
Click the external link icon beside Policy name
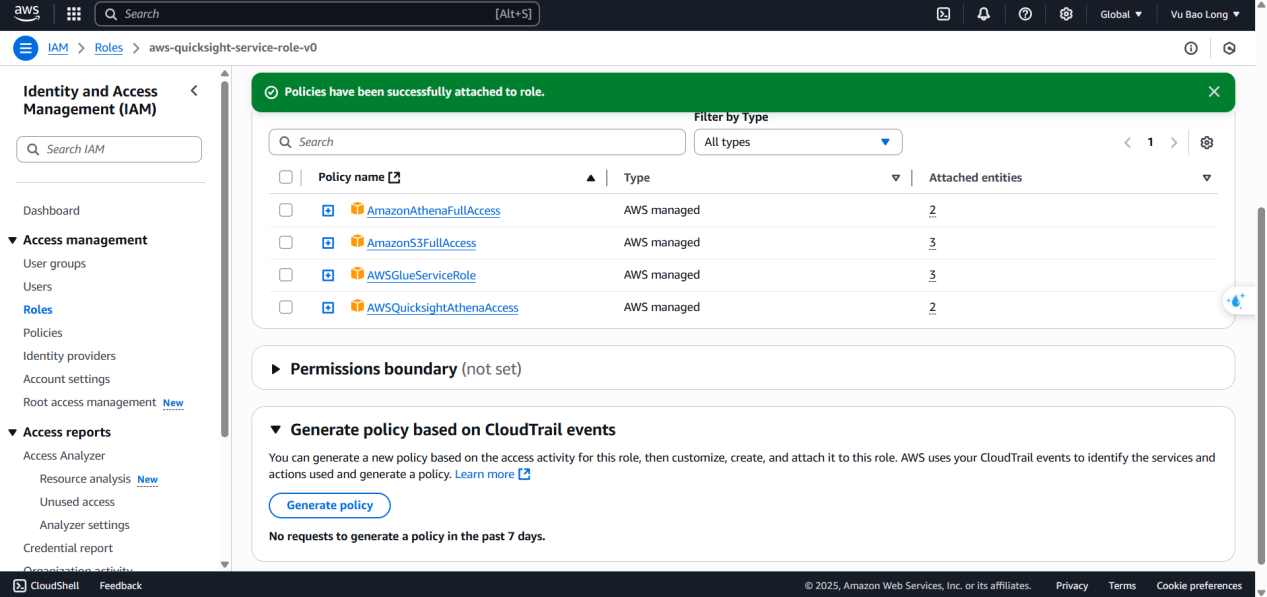click(394, 177)
